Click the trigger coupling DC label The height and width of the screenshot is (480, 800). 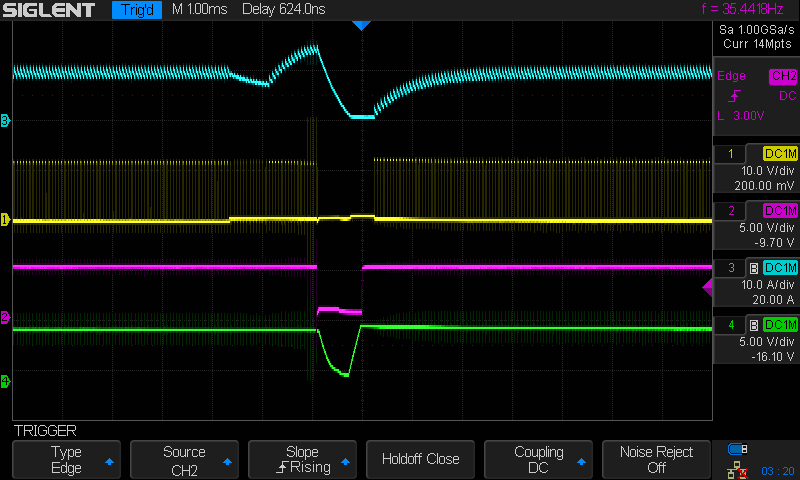click(x=787, y=96)
